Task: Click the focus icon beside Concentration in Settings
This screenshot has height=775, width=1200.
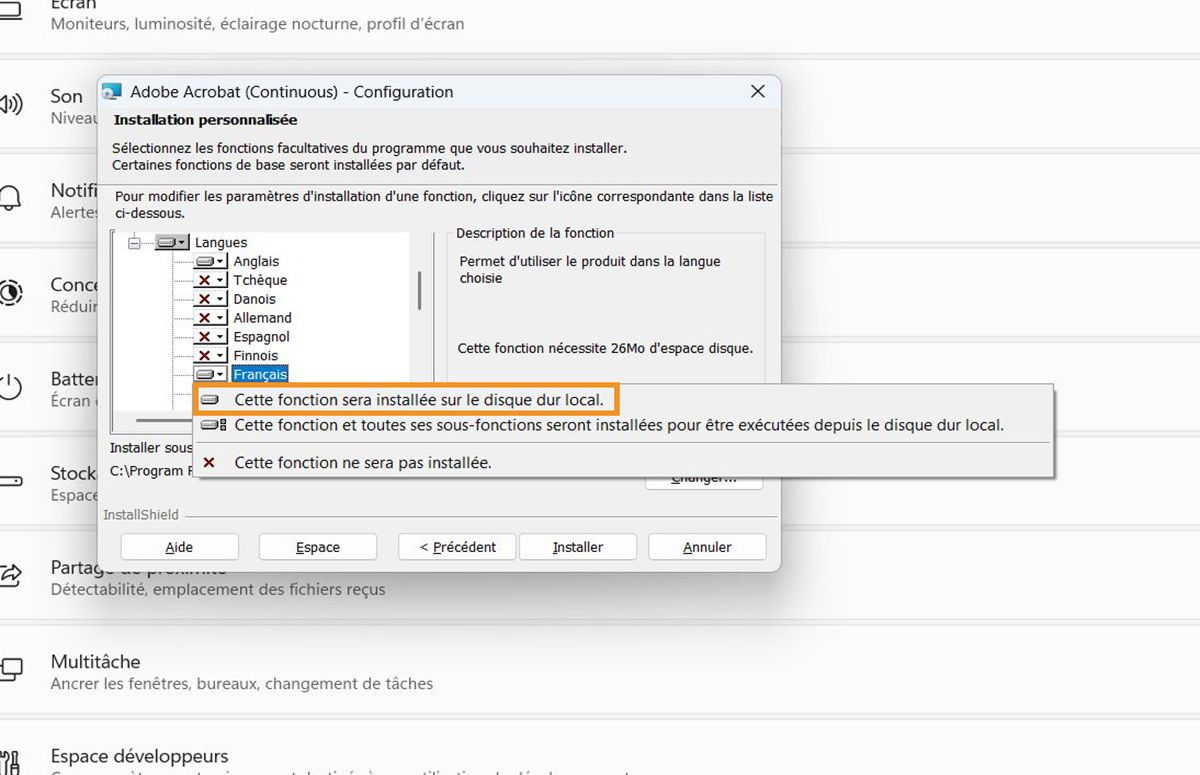Action: click(11, 293)
